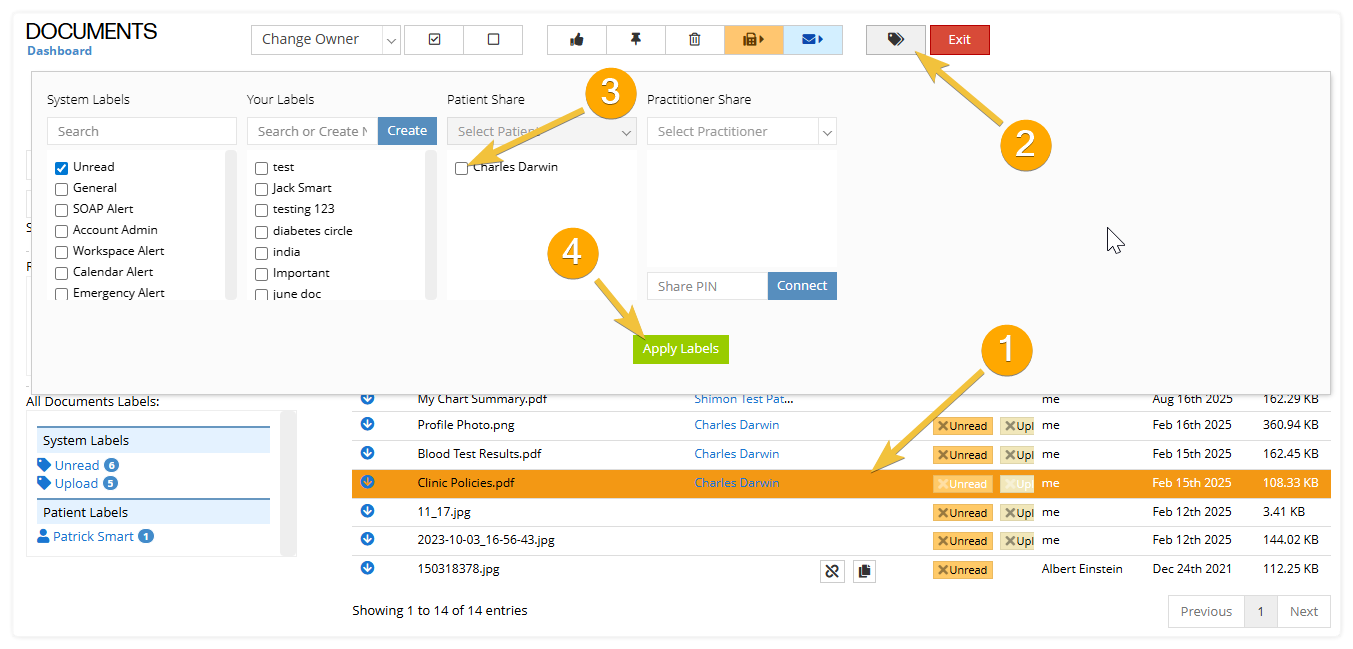Screen dimensions: 1353x649
Task: Click the select-all checked box icon
Action: [x=434, y=40]
